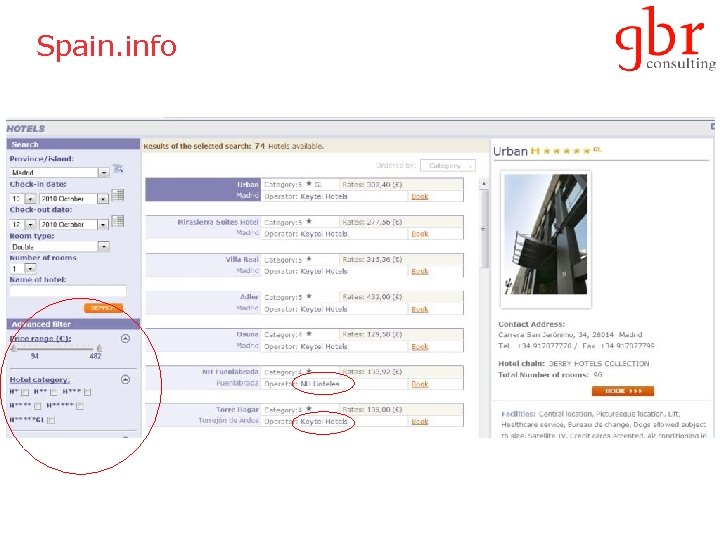
Task: Click Book link for Adler hotel
Action: point(420,309)
